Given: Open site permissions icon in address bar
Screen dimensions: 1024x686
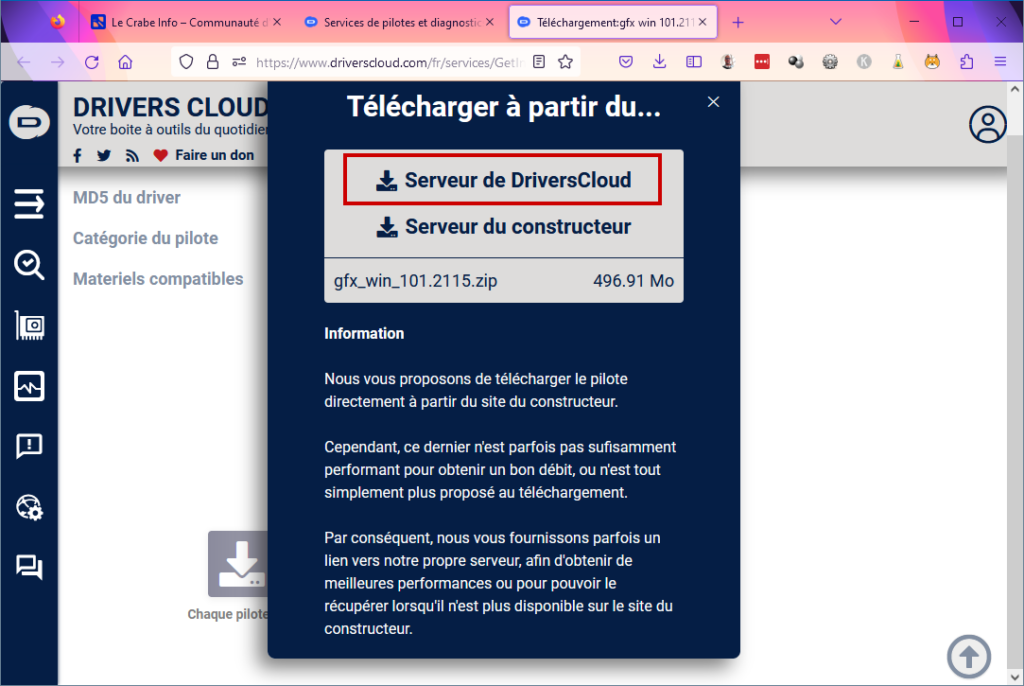Looking at the screenshot, I should 239,62.
